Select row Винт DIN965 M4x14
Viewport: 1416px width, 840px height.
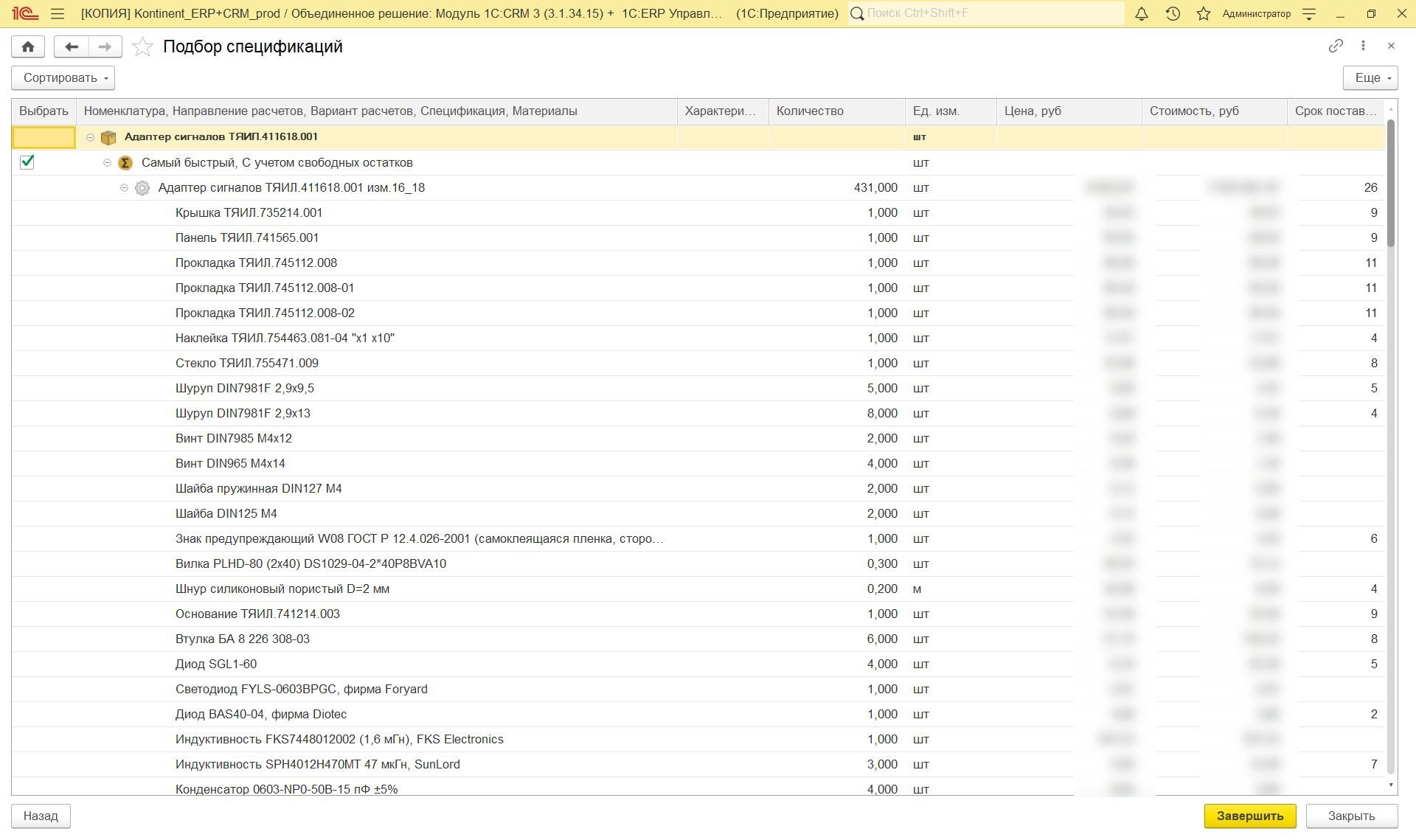pyautogui.click(x=698, y=464)
